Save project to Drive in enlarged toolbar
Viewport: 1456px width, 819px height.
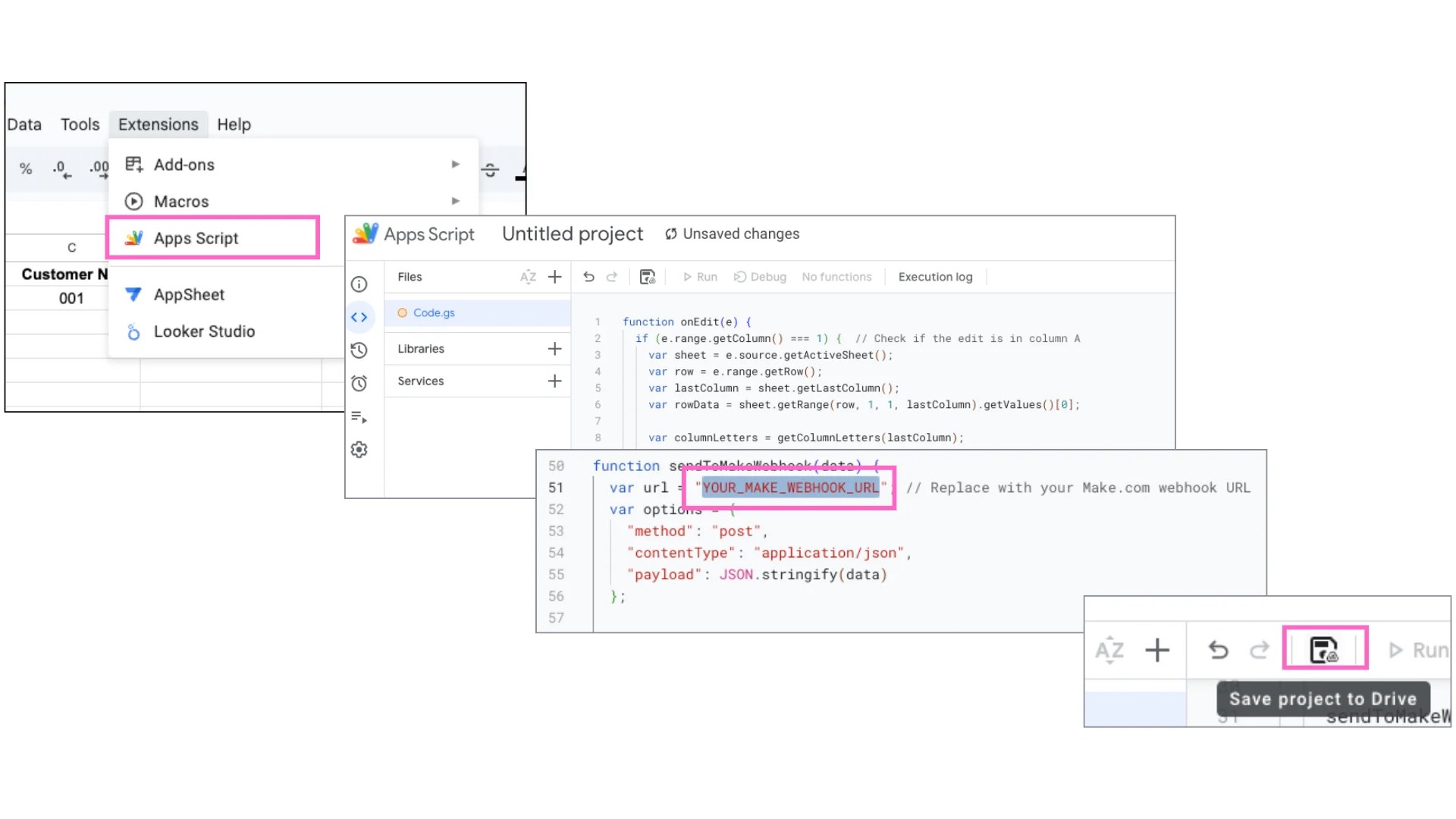(1324, 650)
